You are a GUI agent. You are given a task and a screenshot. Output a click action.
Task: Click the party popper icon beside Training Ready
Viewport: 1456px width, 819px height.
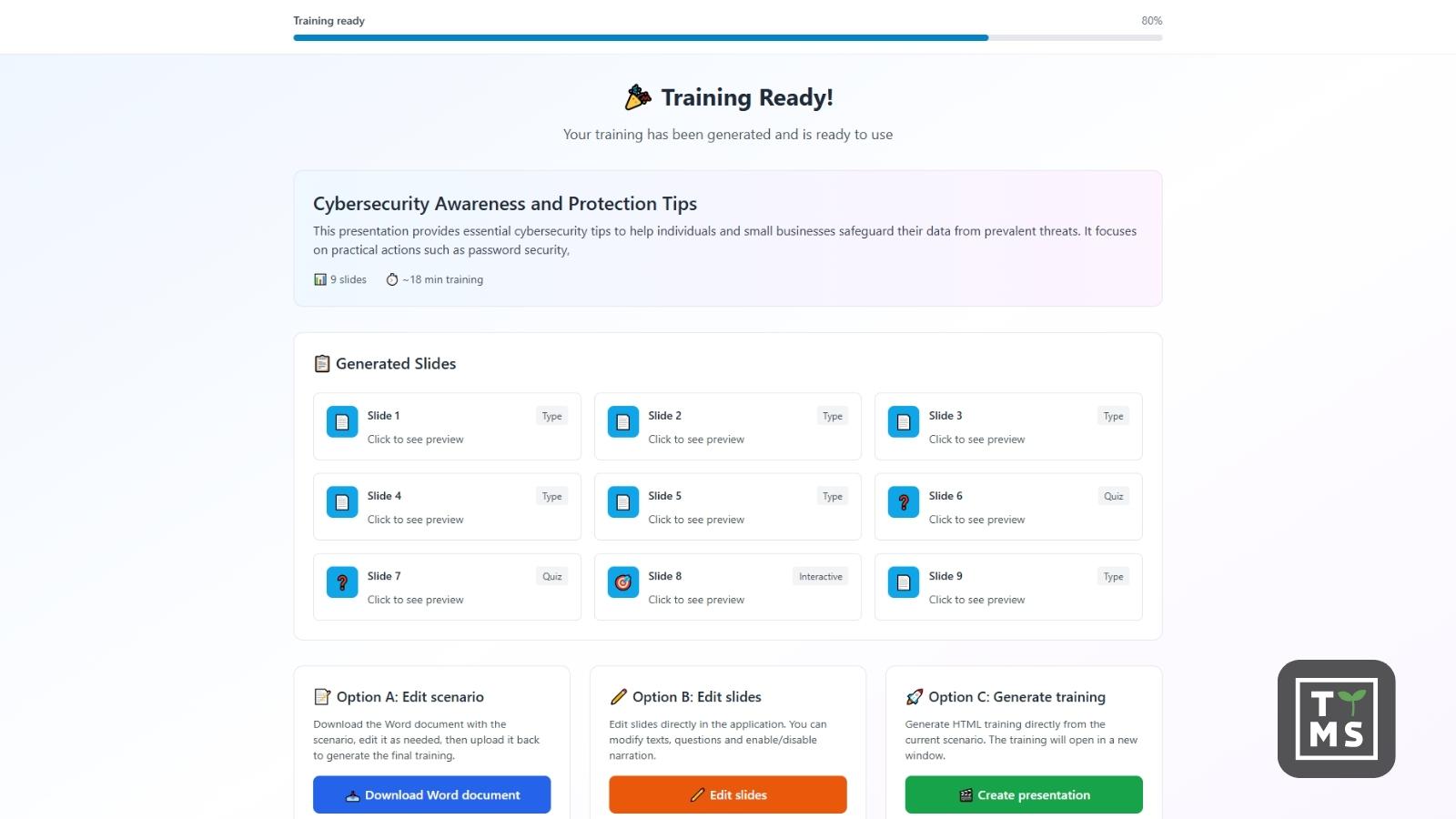click(x=638, y=96)
